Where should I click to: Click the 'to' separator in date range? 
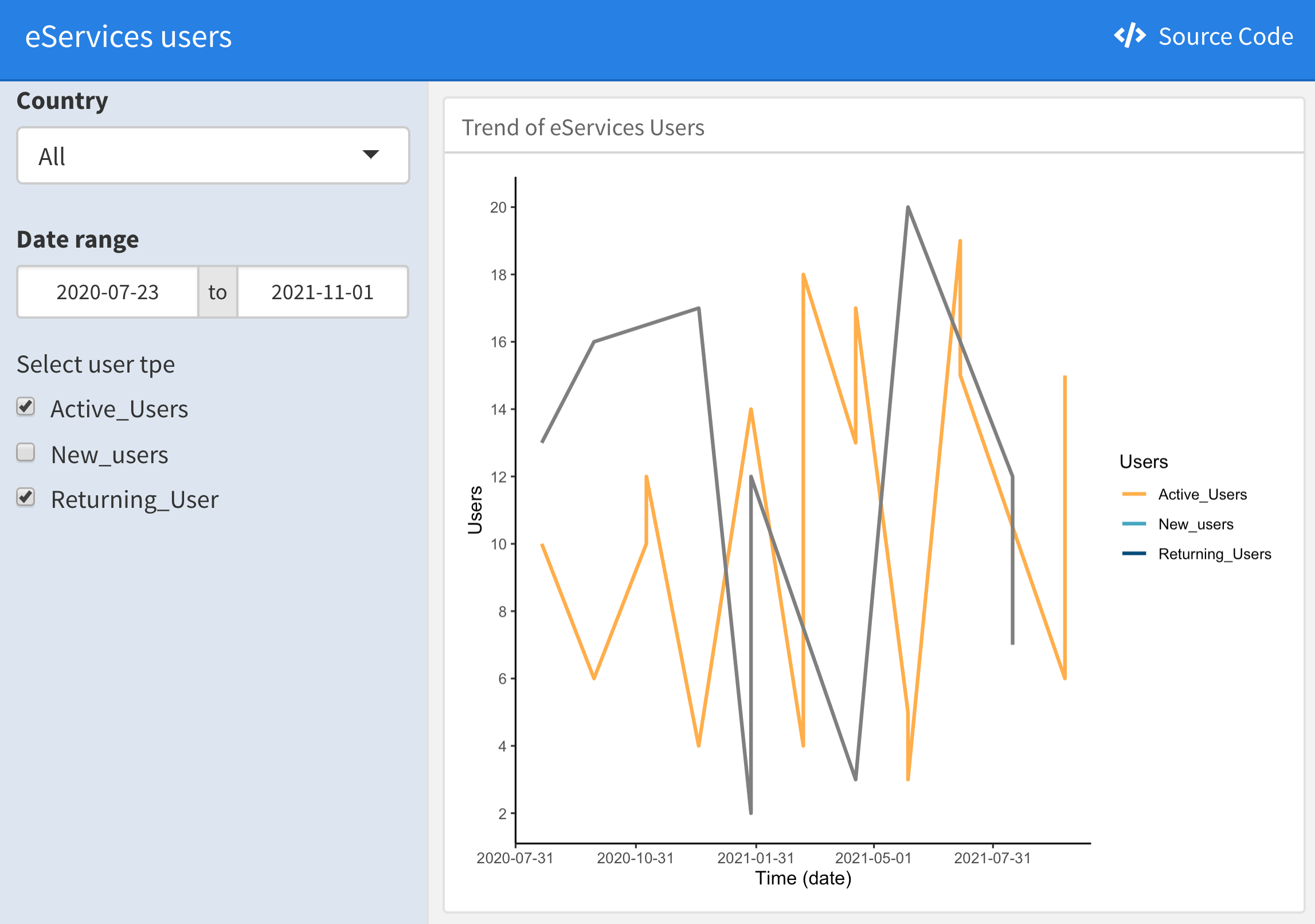coord(218,292)
